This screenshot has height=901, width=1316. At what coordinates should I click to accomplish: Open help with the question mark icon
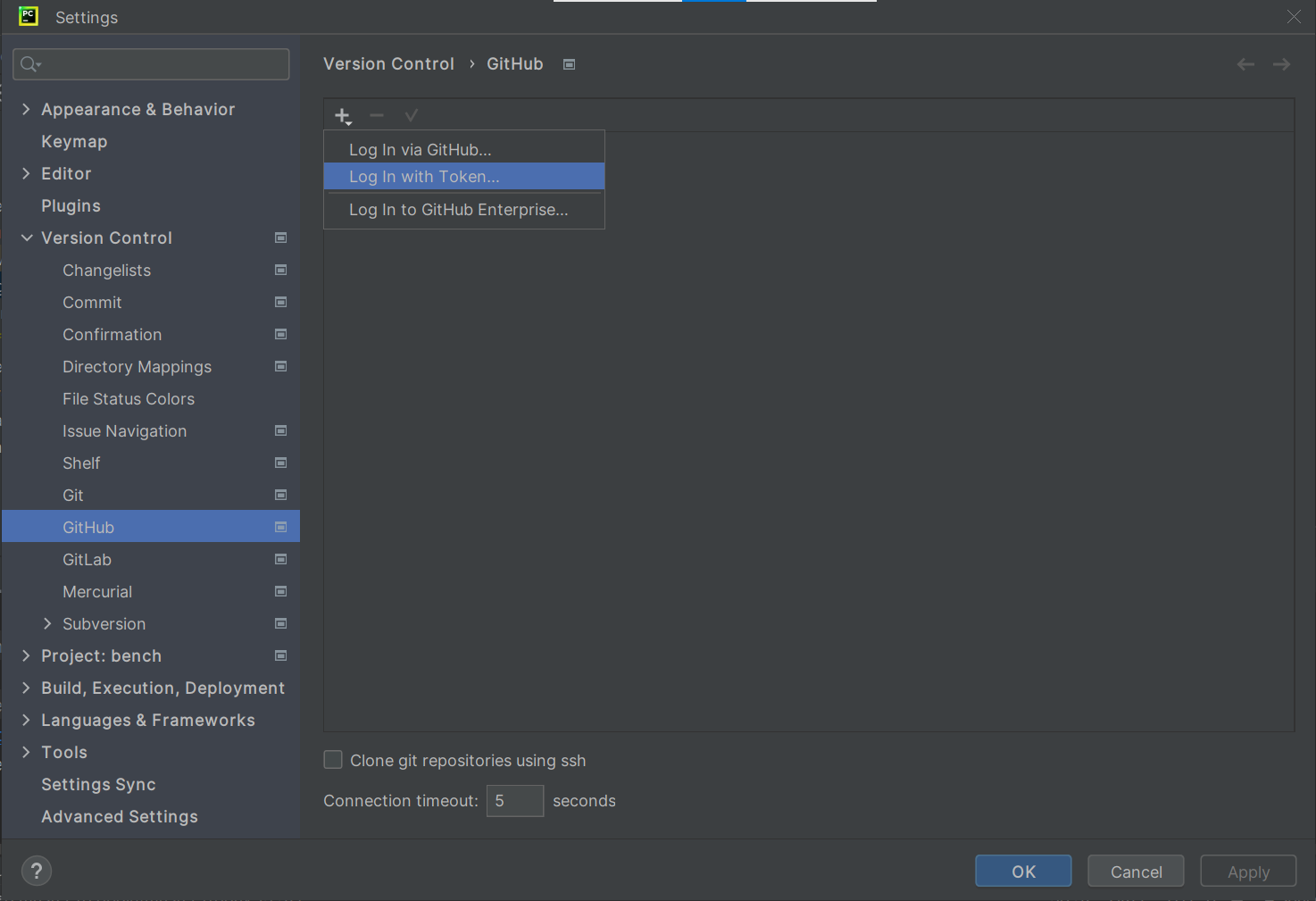click(x=37, y=871)
